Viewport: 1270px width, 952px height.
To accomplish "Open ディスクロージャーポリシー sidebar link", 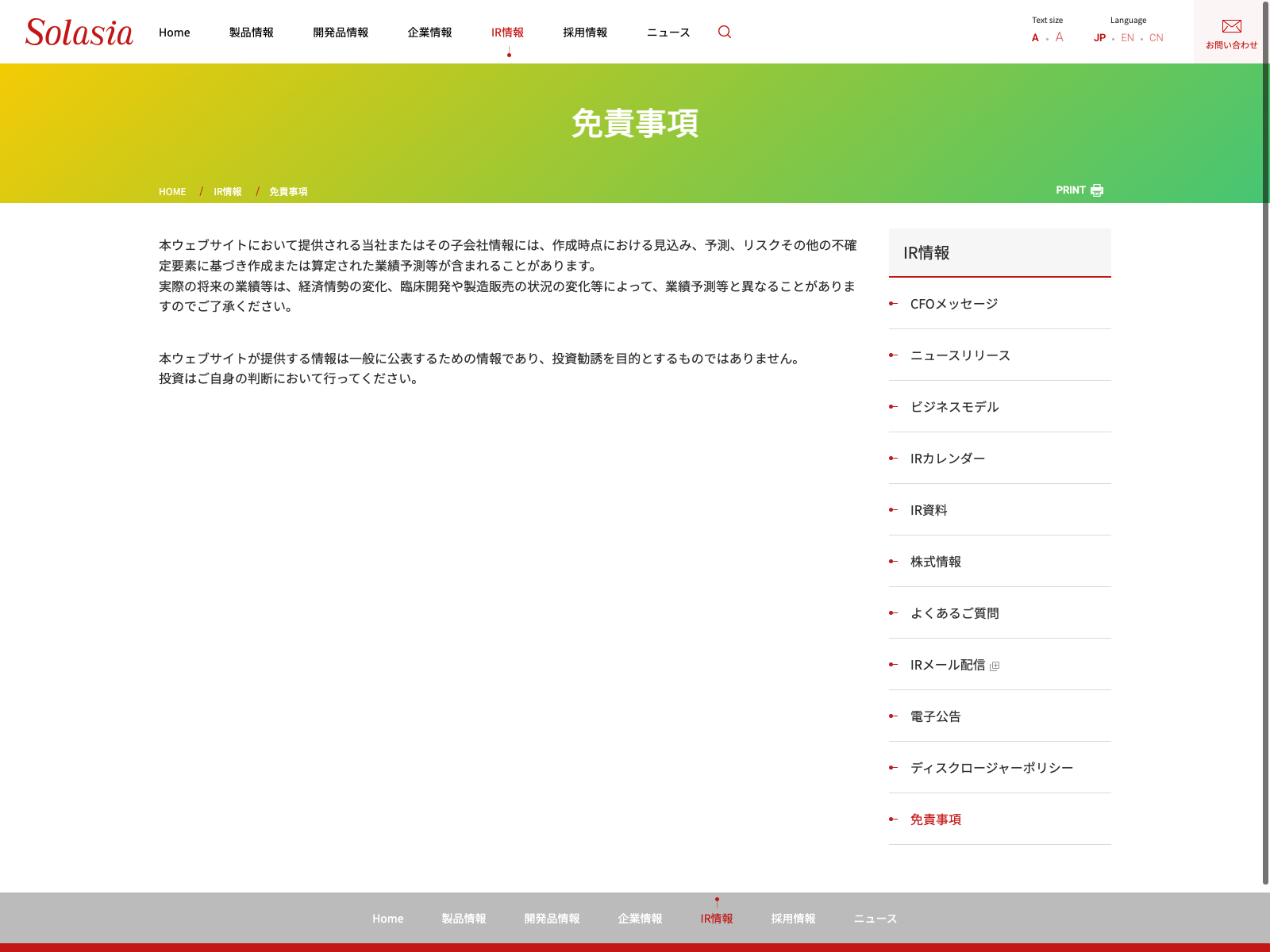I will coord(991,768).
